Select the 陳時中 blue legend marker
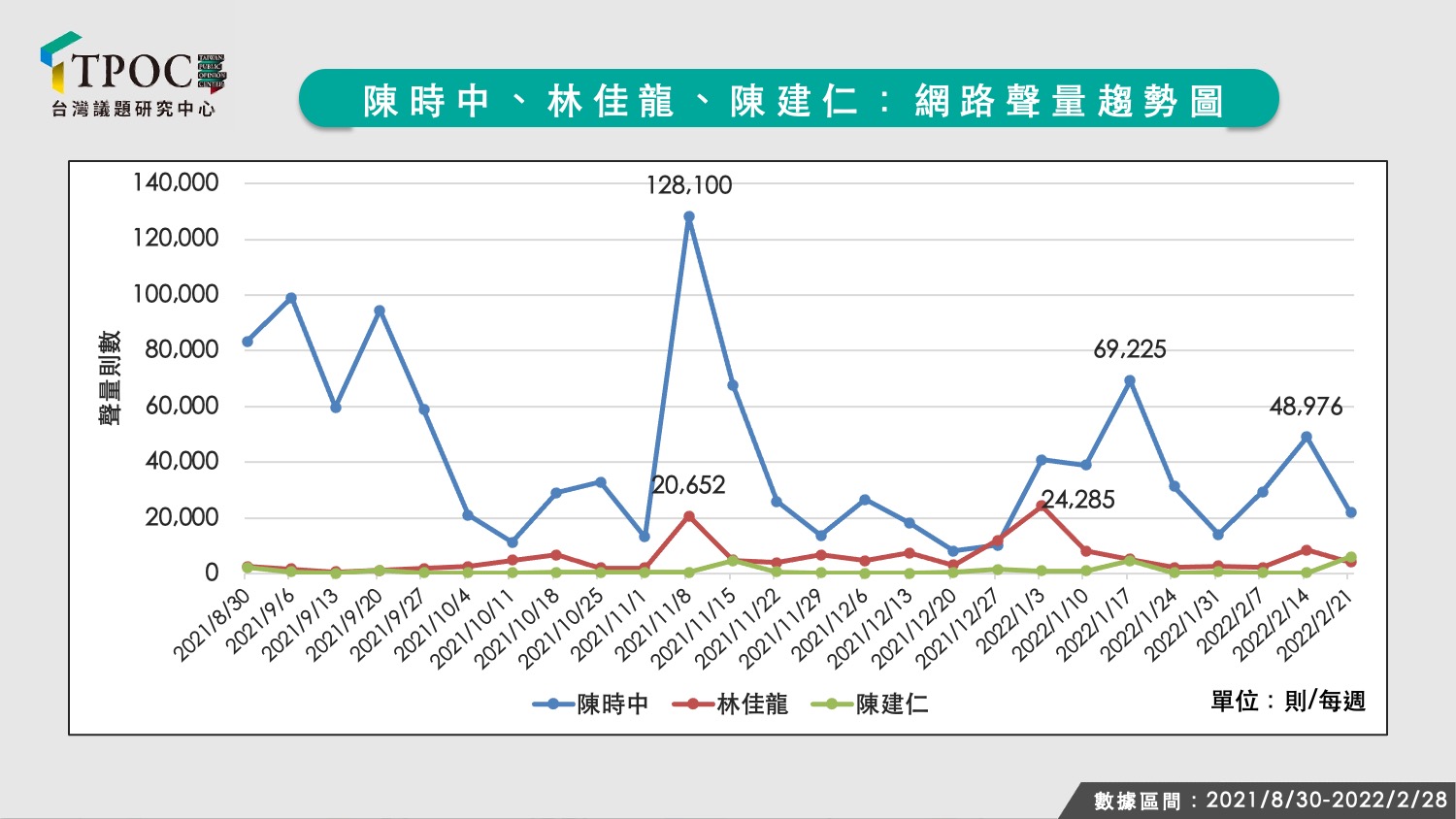 point(554,704)
